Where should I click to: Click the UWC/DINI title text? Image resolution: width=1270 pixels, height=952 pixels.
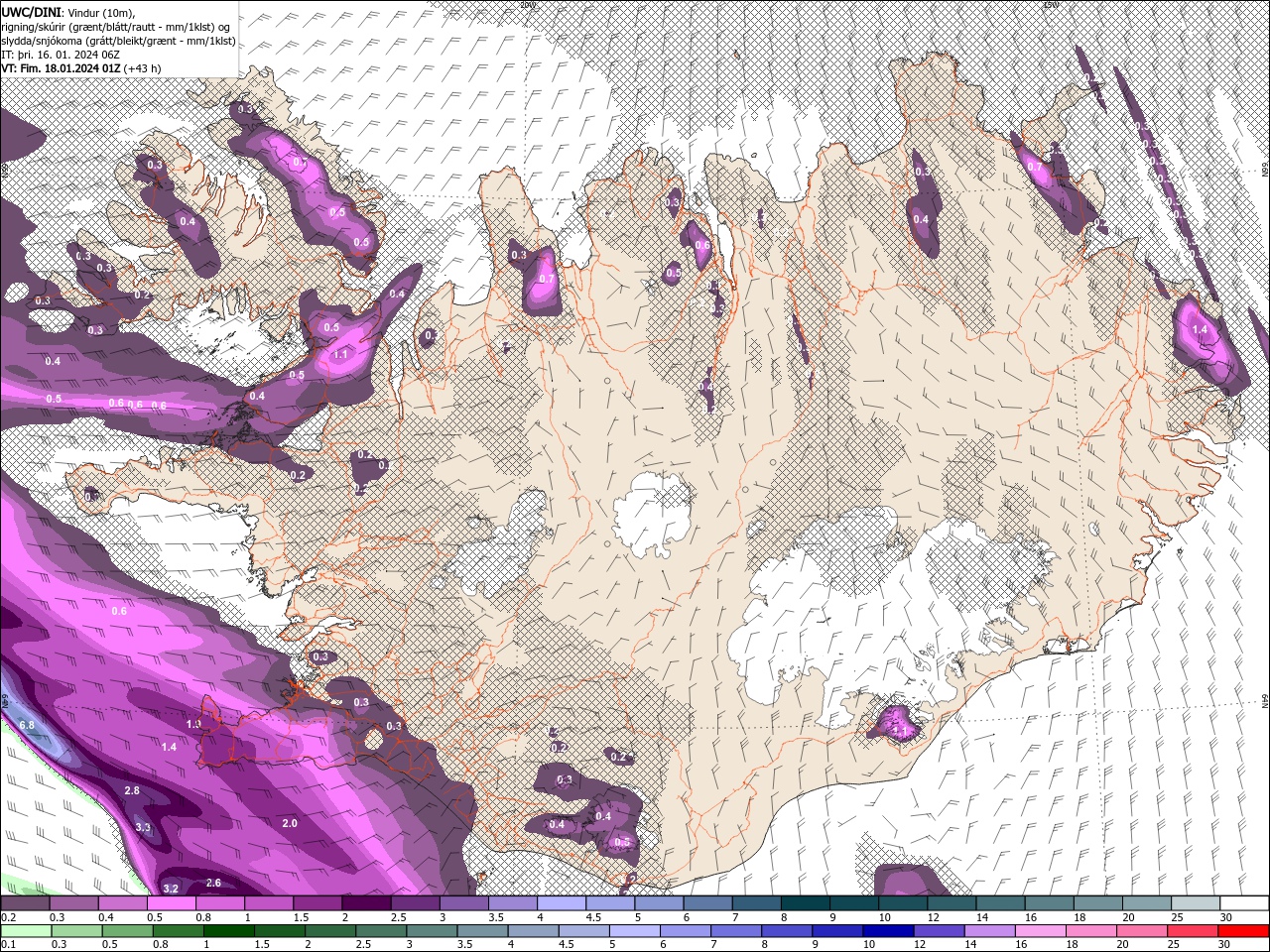click(32, 11)
